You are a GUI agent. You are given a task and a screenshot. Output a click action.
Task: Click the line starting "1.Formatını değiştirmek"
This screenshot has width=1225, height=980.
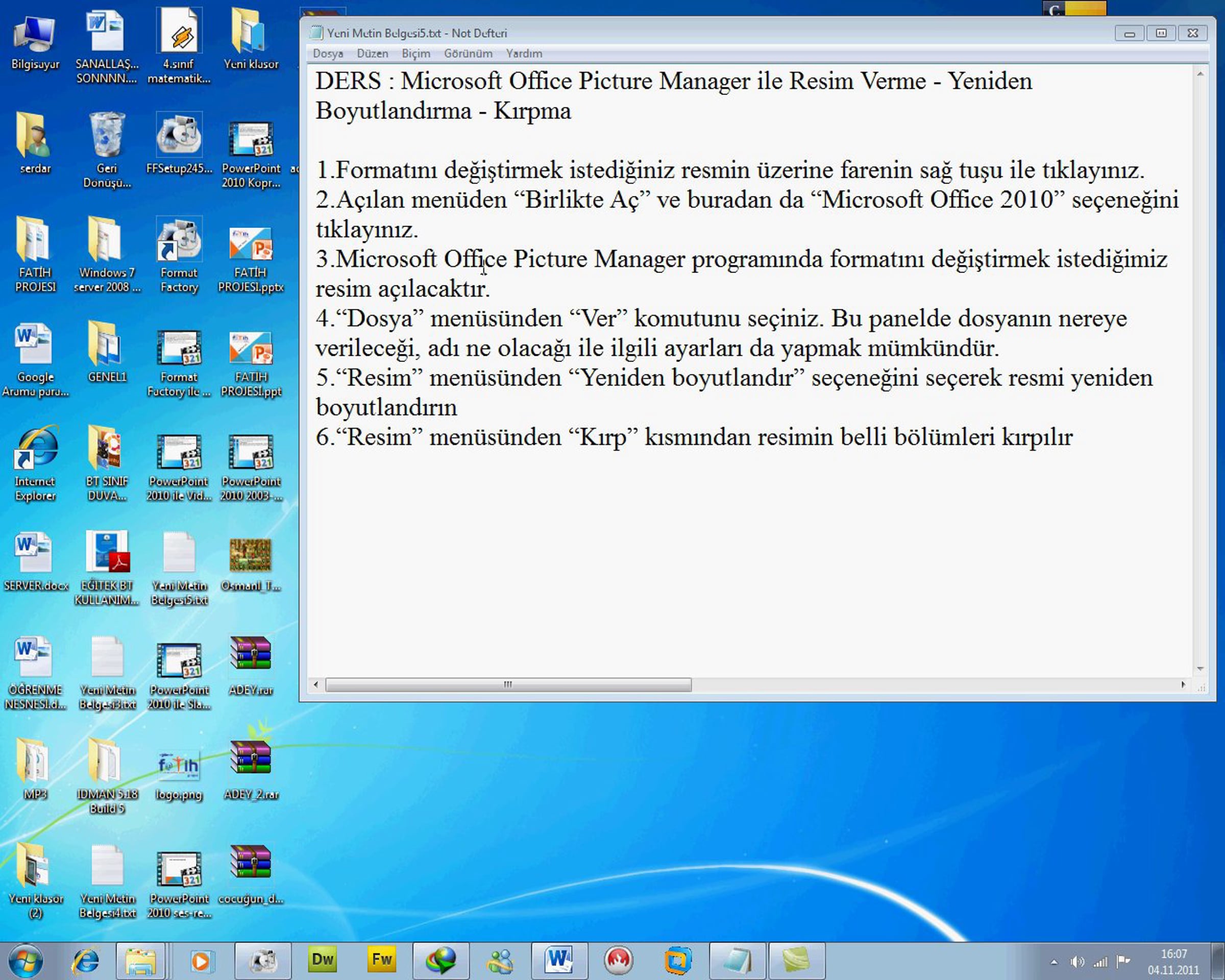point(730,169)
